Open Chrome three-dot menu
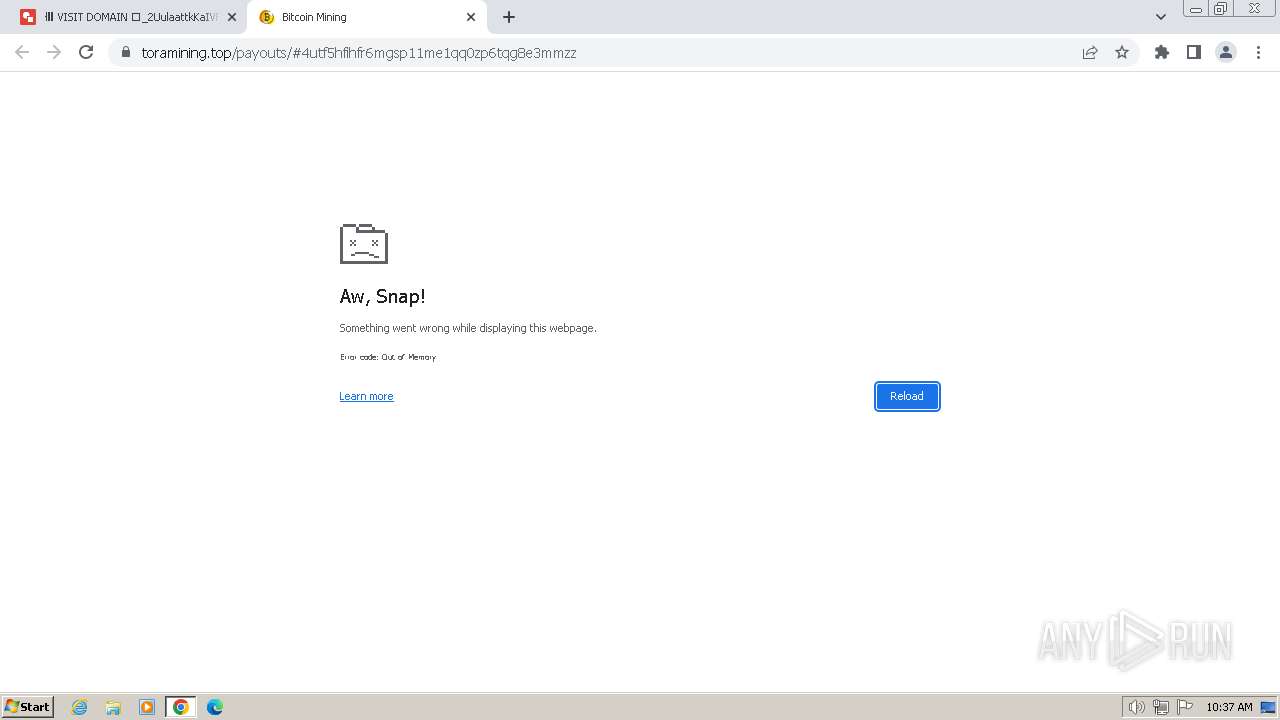 tap(1258, 52)
